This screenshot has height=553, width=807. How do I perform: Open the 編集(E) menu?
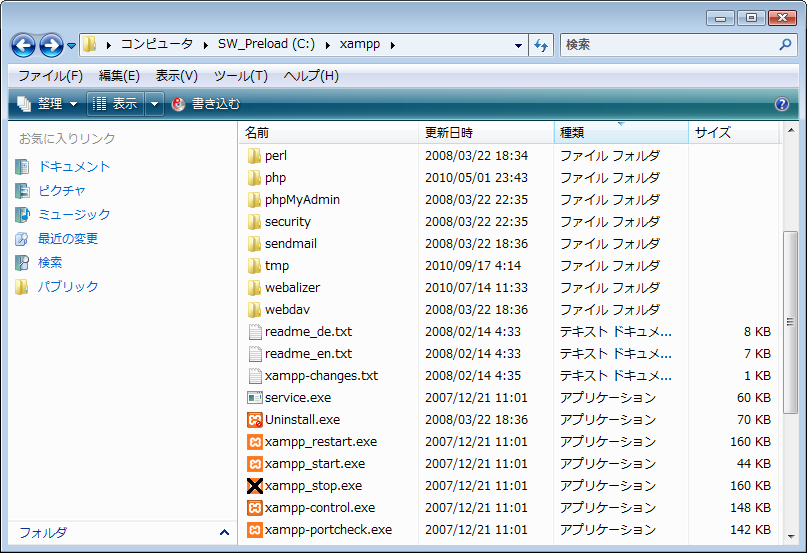(x=119, y=76)
